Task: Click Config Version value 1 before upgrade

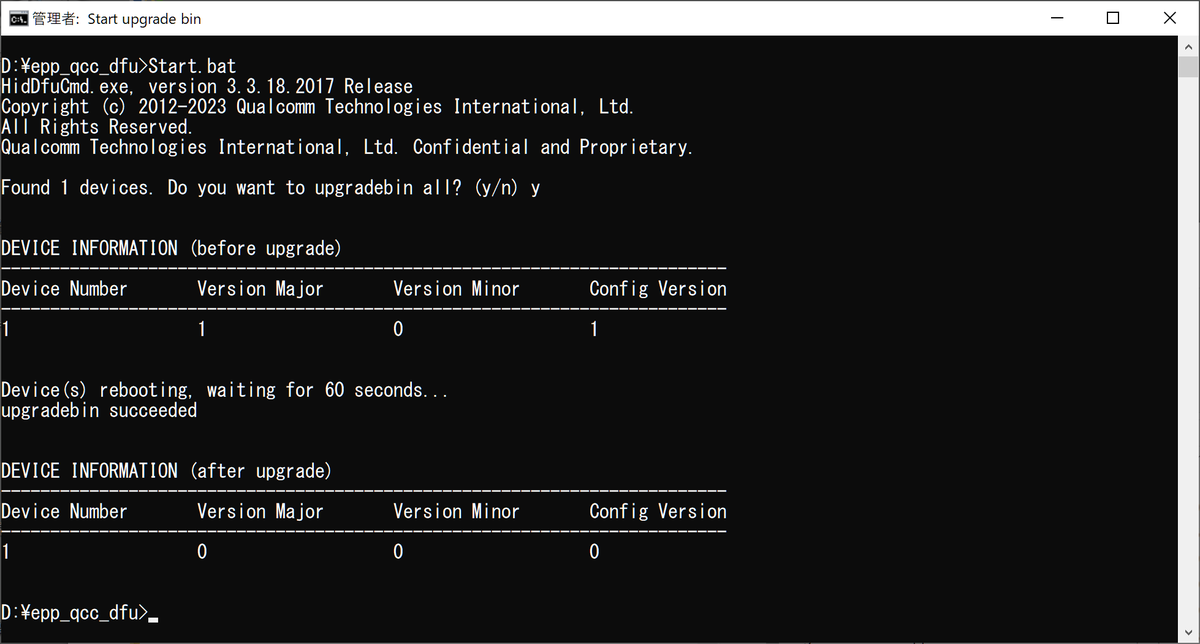Action: (594, 329)
